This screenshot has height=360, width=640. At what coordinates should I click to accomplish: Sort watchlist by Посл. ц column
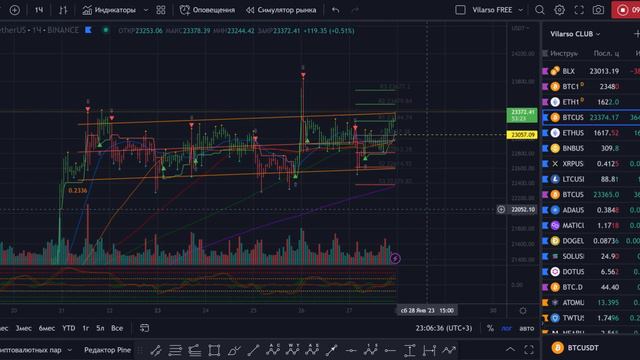click(x=606, y=53)
